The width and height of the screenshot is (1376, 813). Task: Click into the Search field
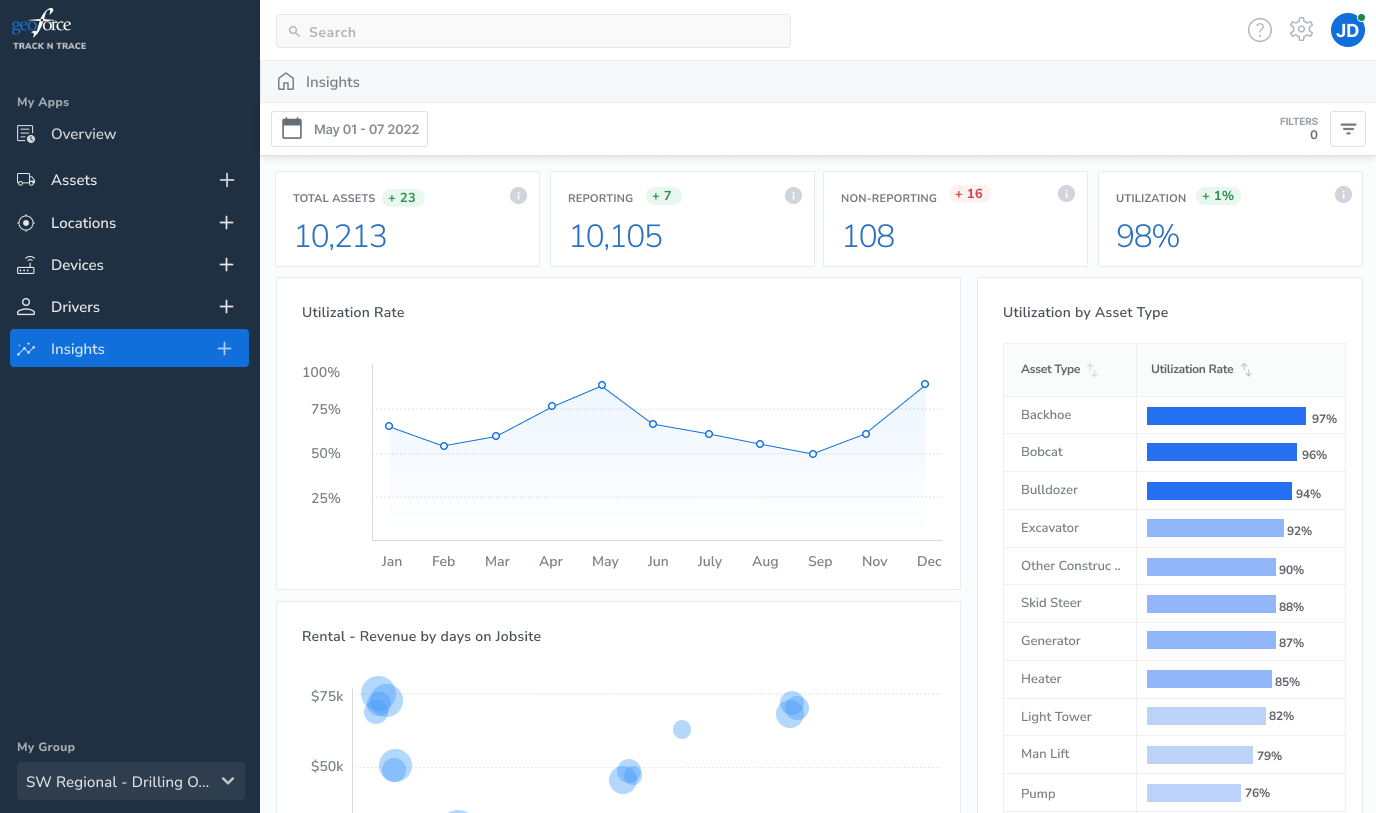pos(533,31)
